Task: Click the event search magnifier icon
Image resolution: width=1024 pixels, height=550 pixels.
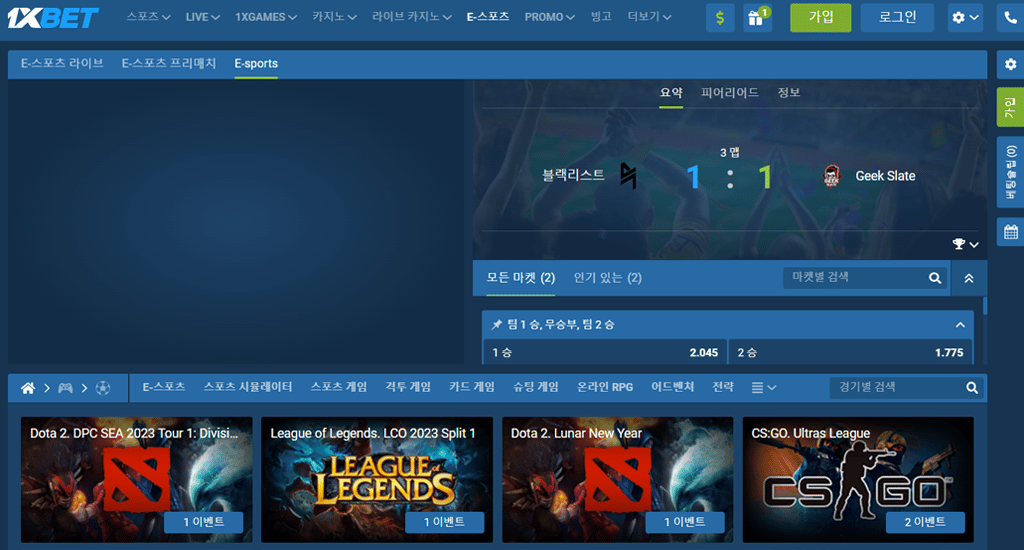Action: tap(972, 388)
